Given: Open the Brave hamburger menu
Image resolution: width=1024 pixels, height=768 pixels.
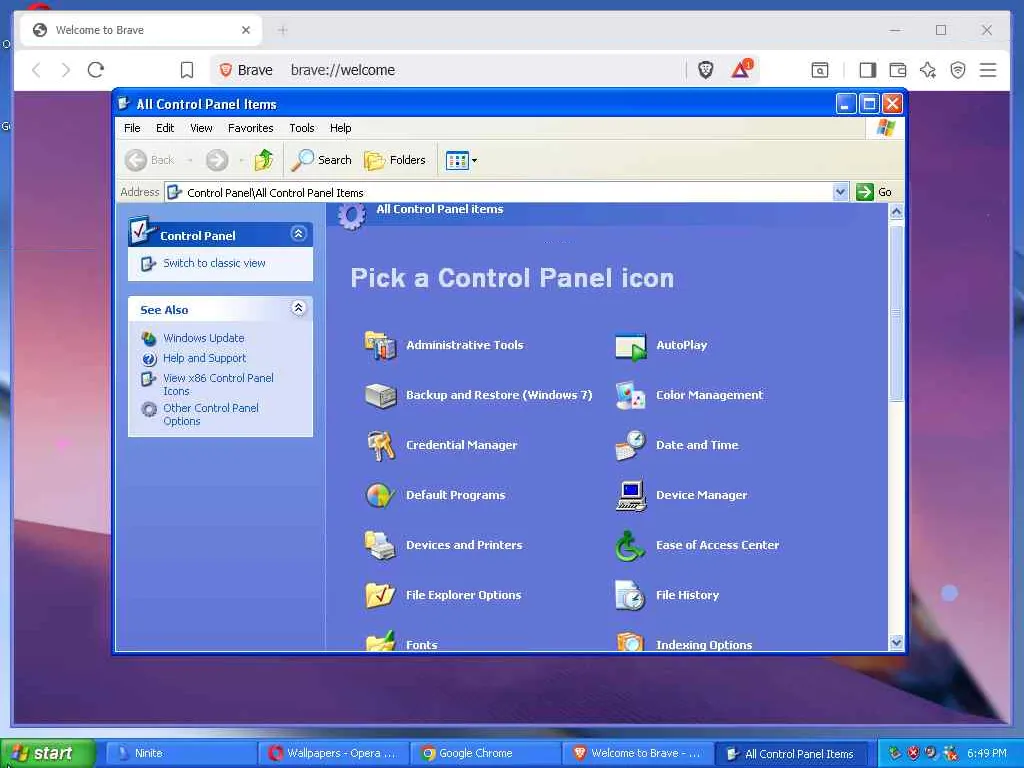Looking at the screenshot, I should [x=988, y=70].
